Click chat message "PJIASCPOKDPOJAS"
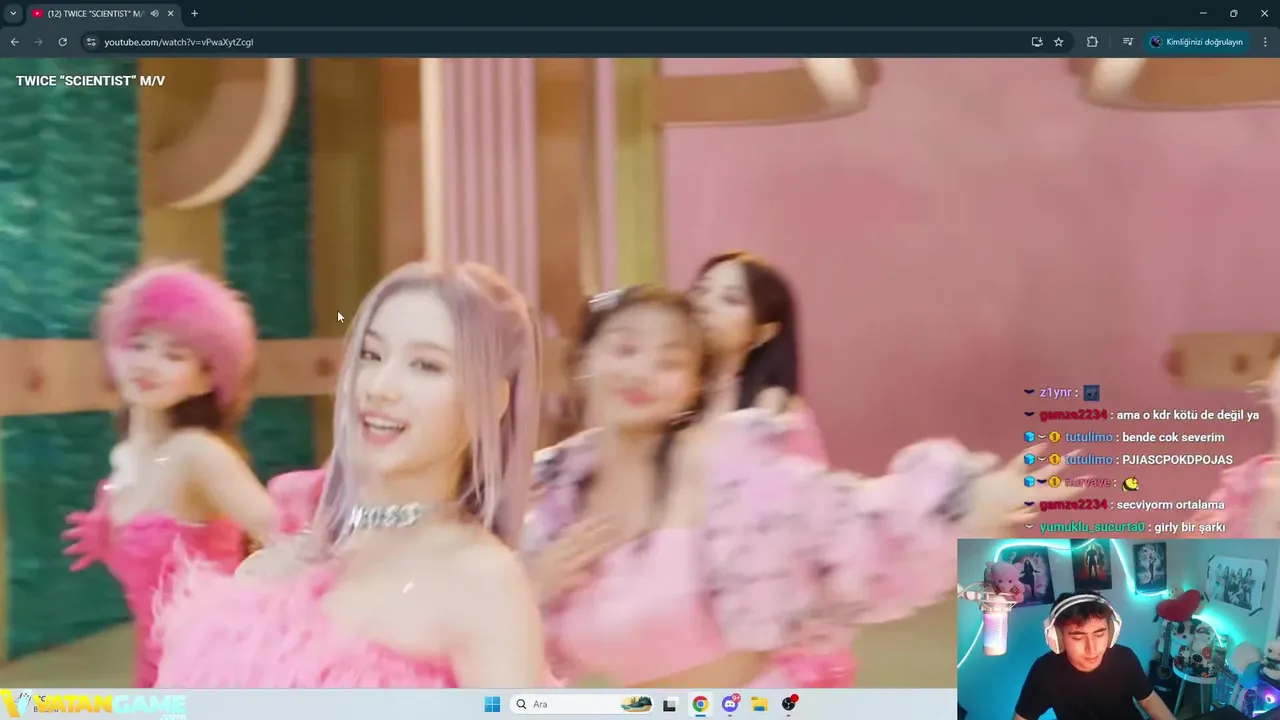 (1177, 460)
